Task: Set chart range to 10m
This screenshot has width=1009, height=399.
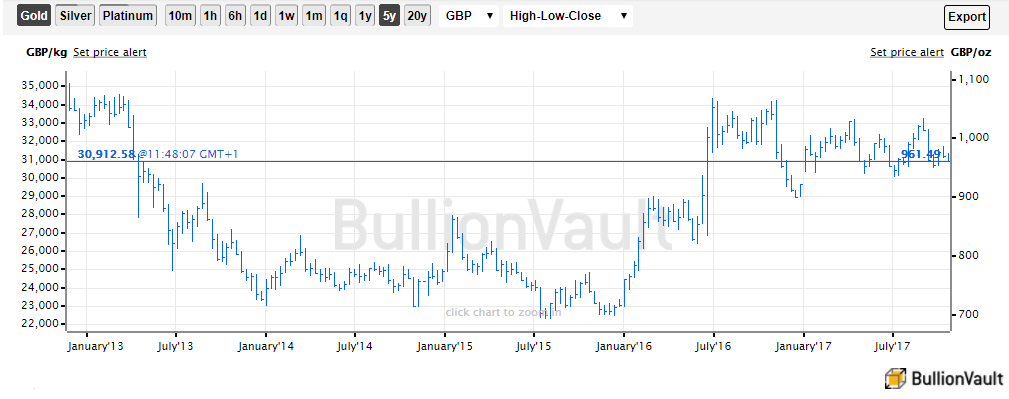Action: 180,16
